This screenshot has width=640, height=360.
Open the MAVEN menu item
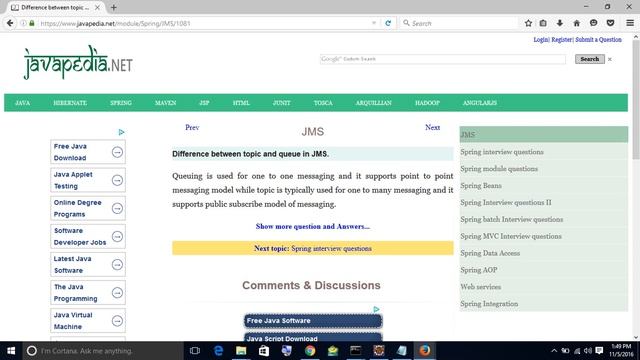tap(165, 103)
